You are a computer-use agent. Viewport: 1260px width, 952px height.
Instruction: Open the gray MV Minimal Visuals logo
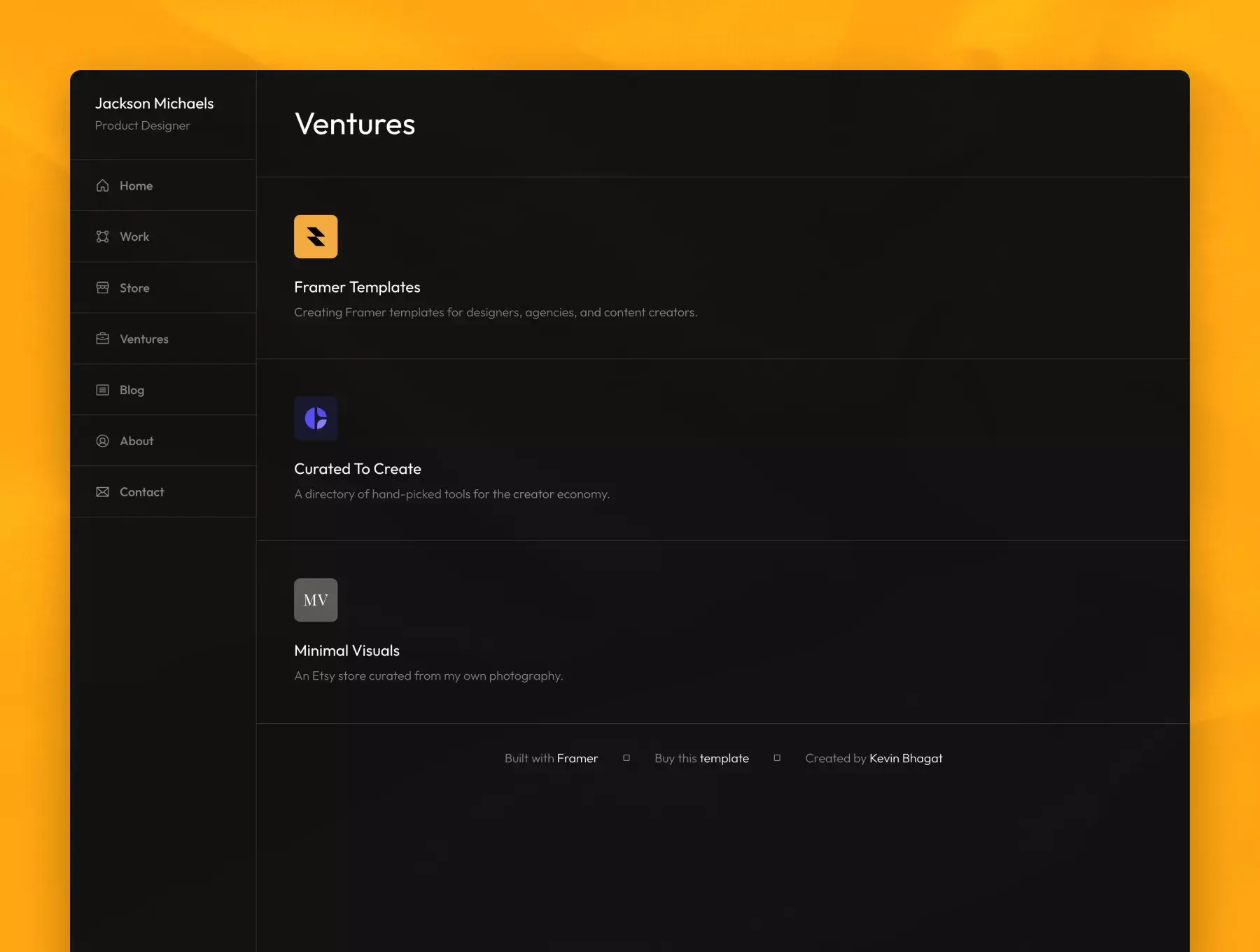[316, 600]
